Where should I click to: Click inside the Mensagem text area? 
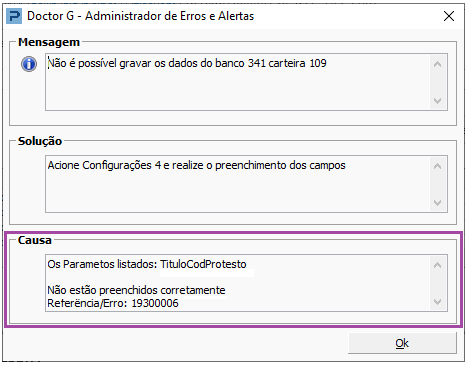click(238, 82)
